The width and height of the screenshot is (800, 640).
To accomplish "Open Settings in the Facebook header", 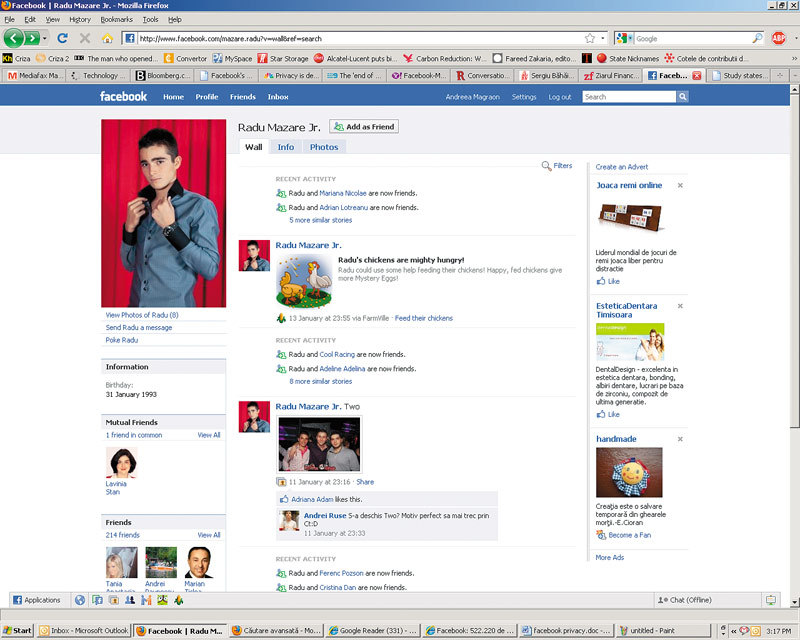I will (524, 96).
